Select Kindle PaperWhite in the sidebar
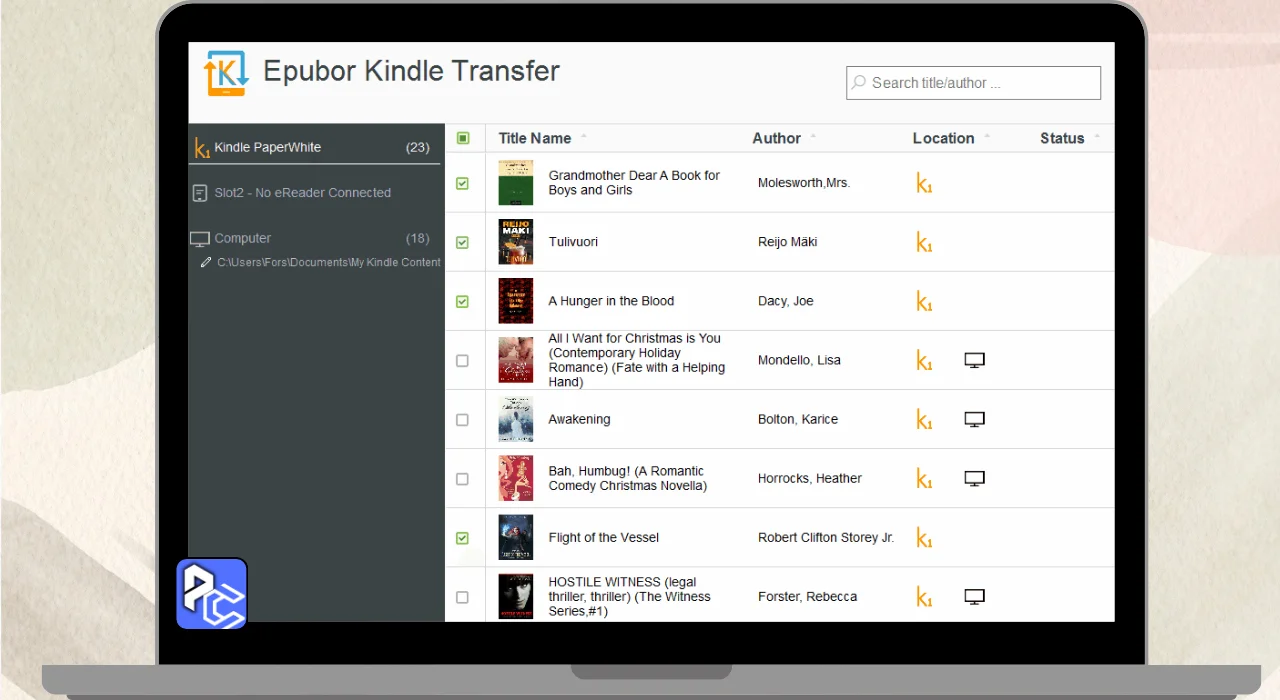This screenshot has width=1280, height=700. tap(315, 147)
